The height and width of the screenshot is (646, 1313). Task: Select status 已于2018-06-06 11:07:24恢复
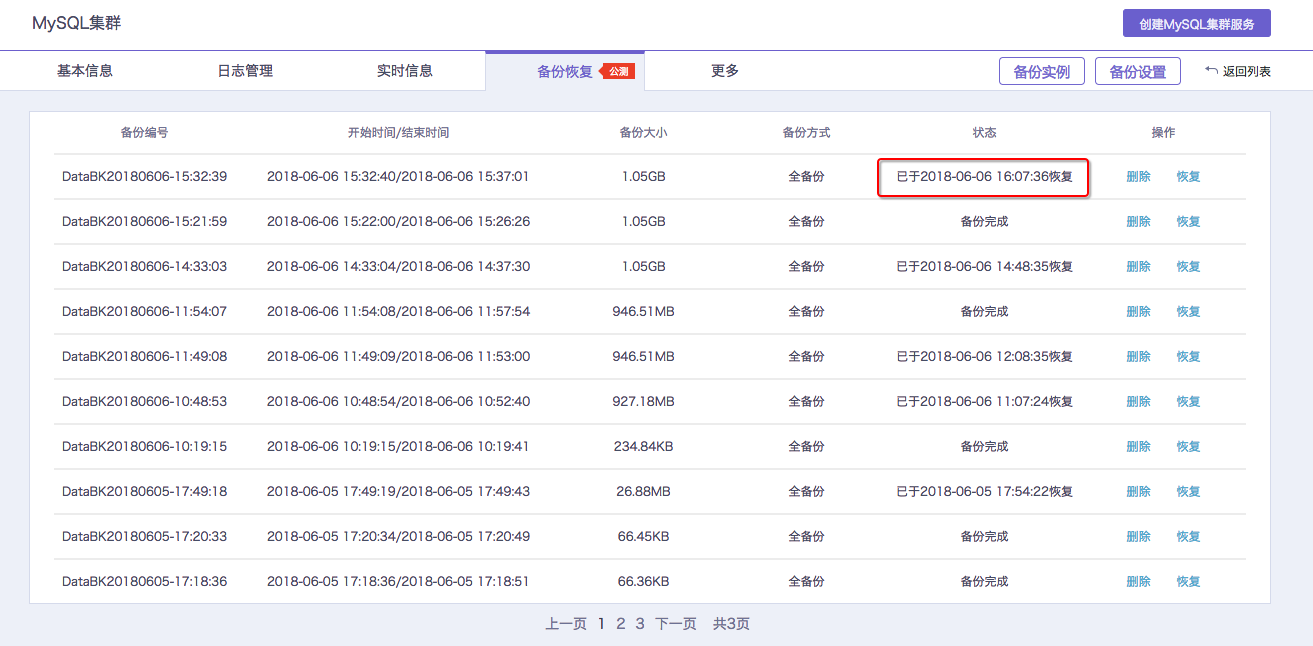click(x=985, y=402)
